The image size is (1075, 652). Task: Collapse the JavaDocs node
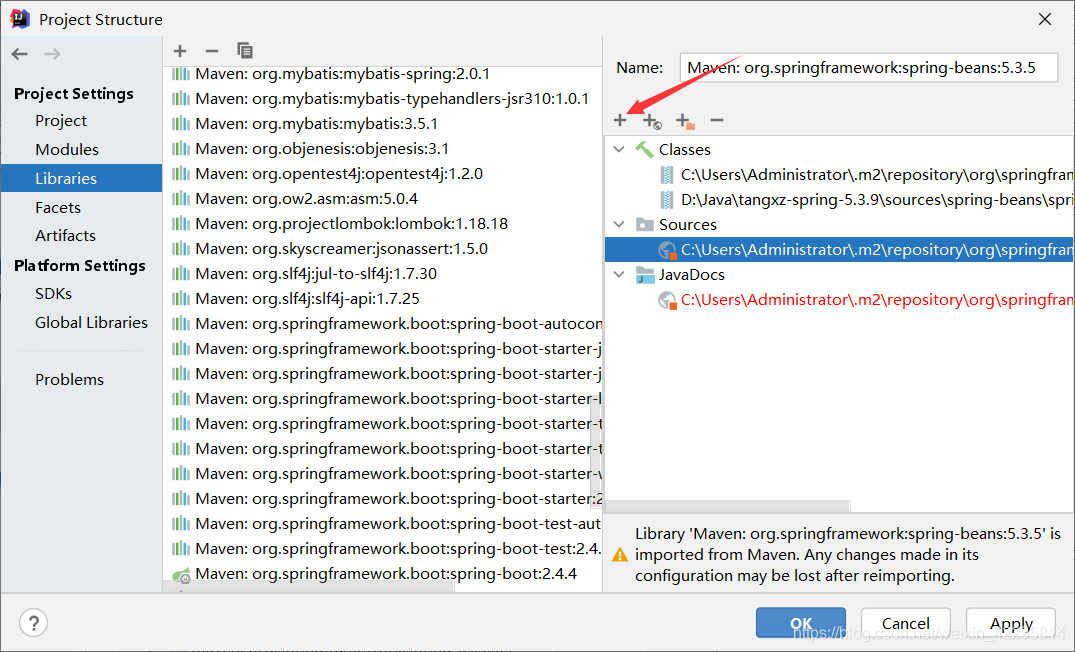click(619, 274)
